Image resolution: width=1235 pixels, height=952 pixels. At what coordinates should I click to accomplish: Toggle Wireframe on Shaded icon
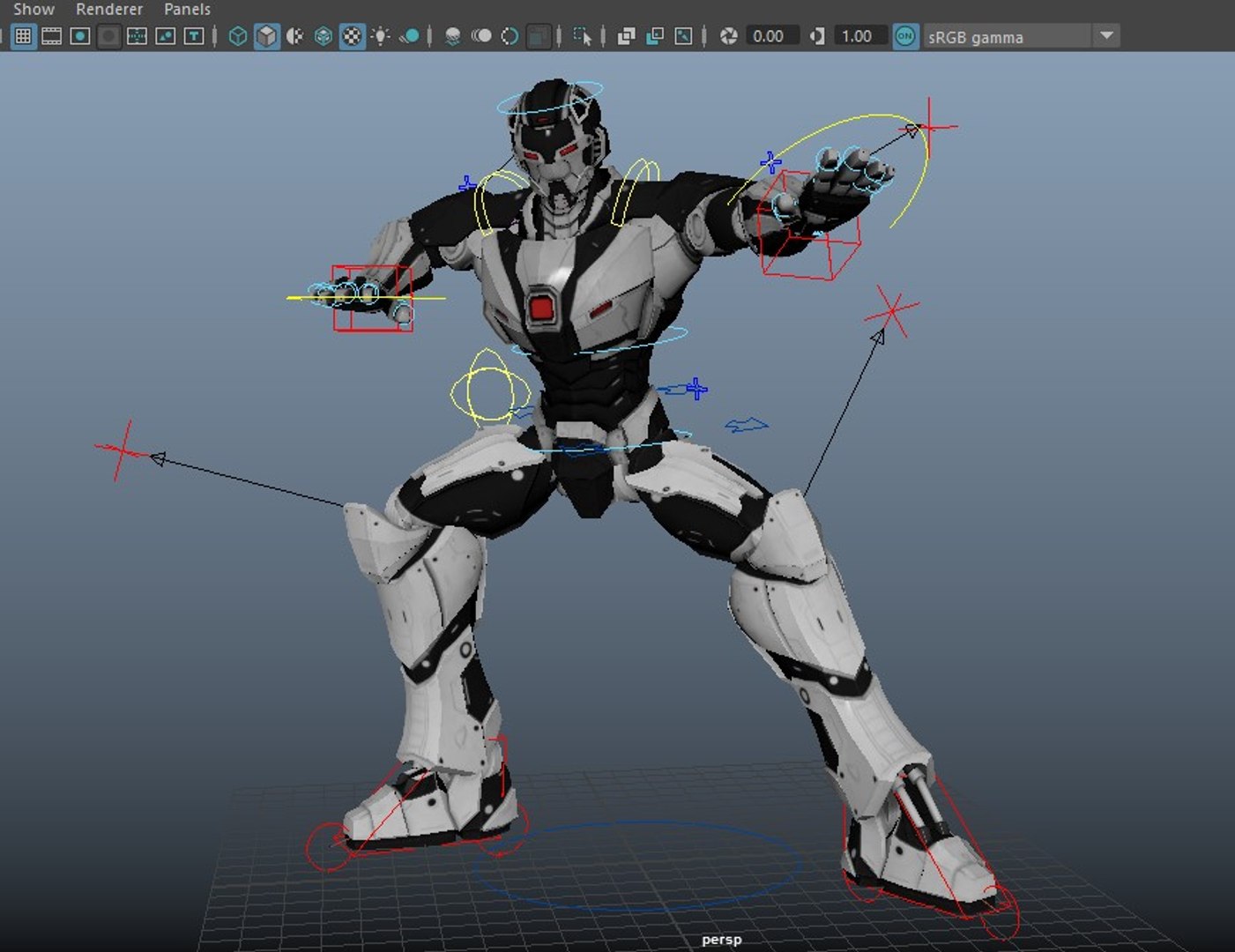[324, 36]
